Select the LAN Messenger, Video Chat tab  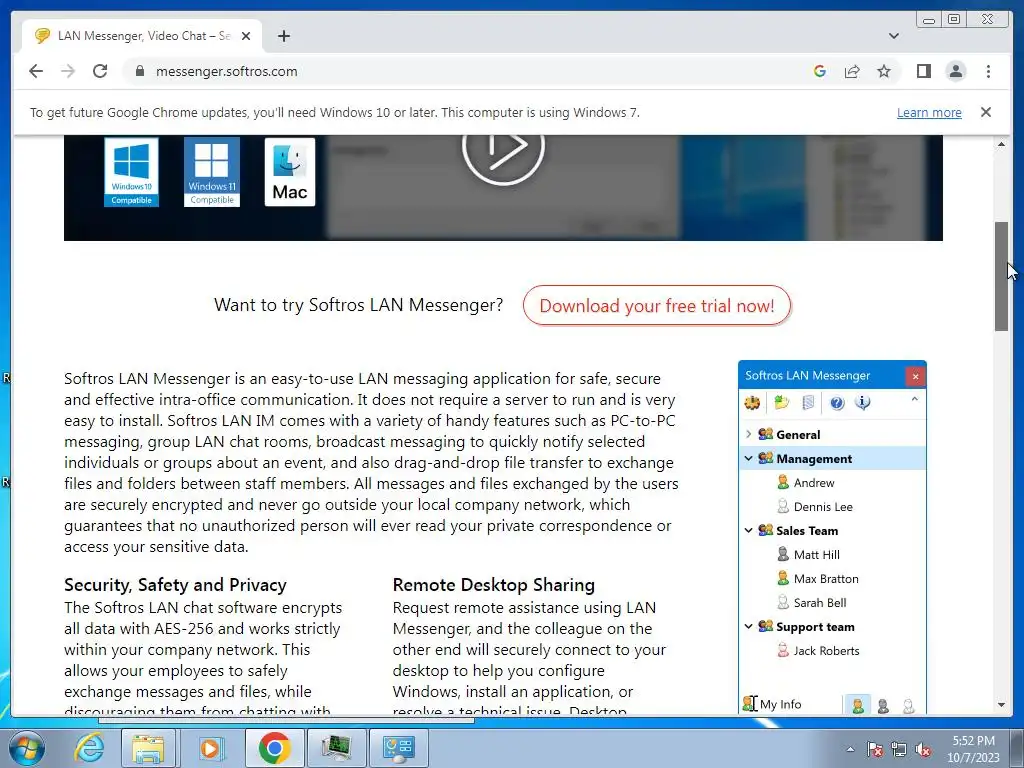point(142,36)
